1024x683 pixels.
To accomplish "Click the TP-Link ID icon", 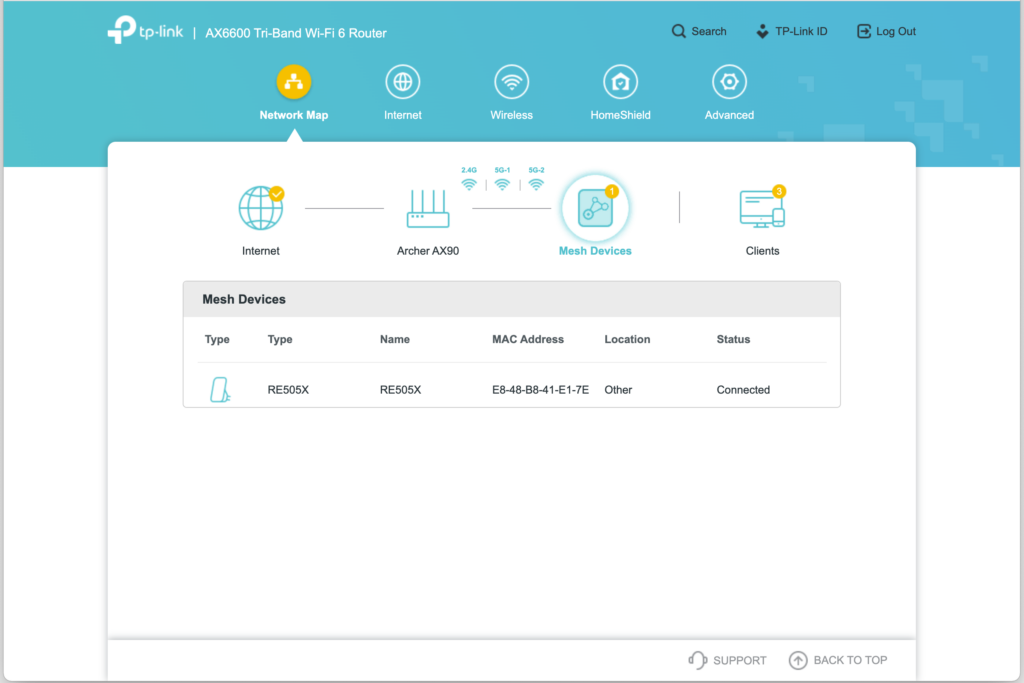I will point(762,31).
